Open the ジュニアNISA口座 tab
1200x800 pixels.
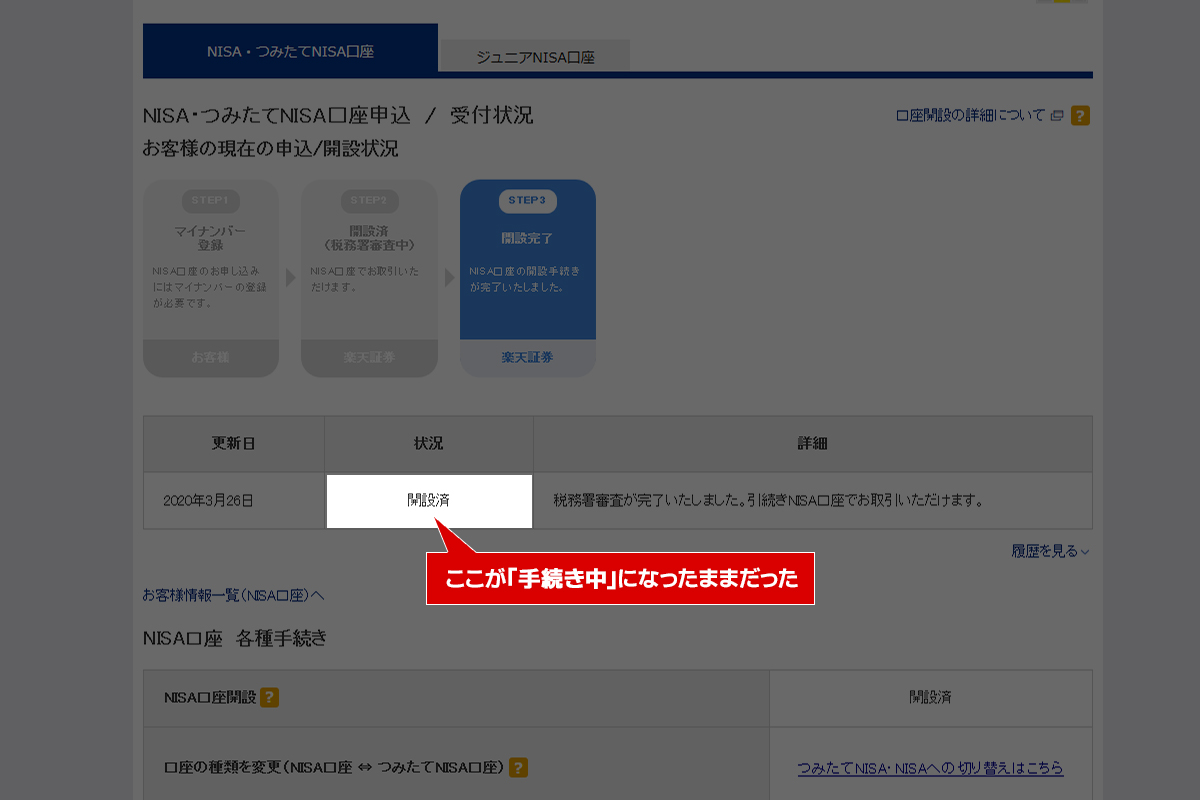coord(535,57)
